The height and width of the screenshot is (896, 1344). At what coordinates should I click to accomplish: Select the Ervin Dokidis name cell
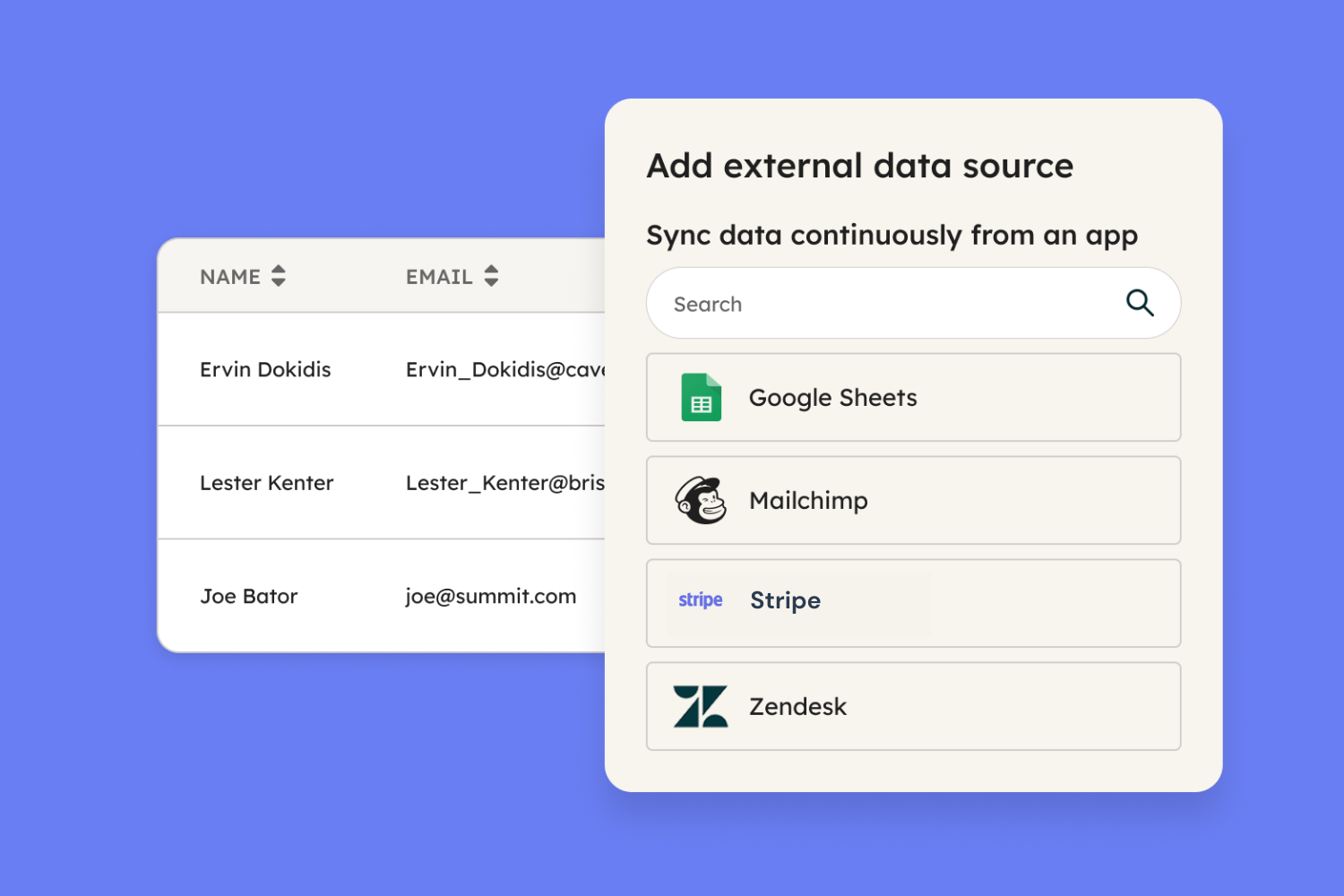[265, 369]
